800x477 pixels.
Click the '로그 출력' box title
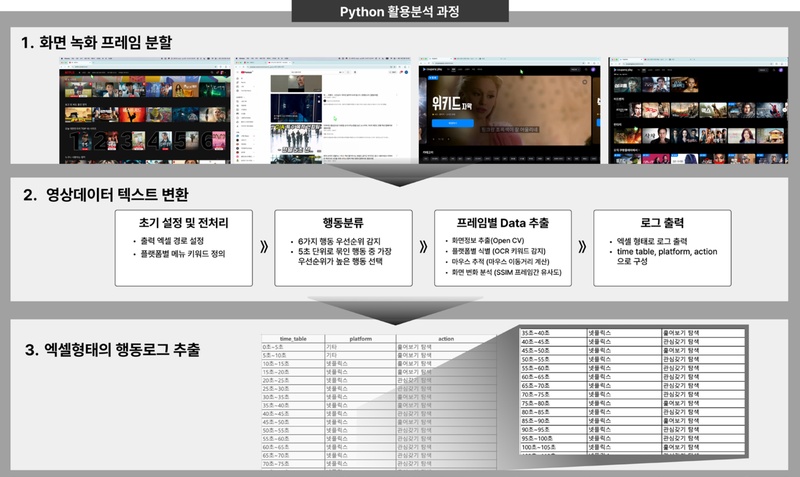pyautogui.click(x=662, y=223)
